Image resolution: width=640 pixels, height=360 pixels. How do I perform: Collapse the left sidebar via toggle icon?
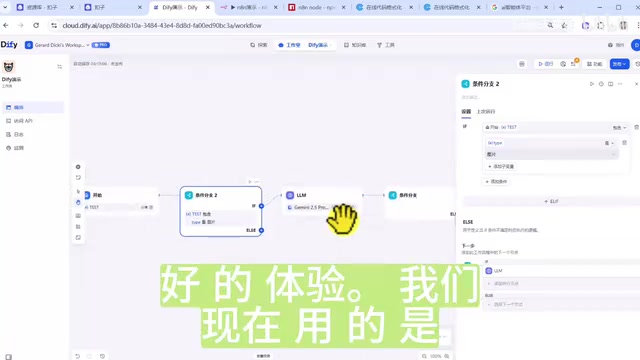click(x=60, y=67)
